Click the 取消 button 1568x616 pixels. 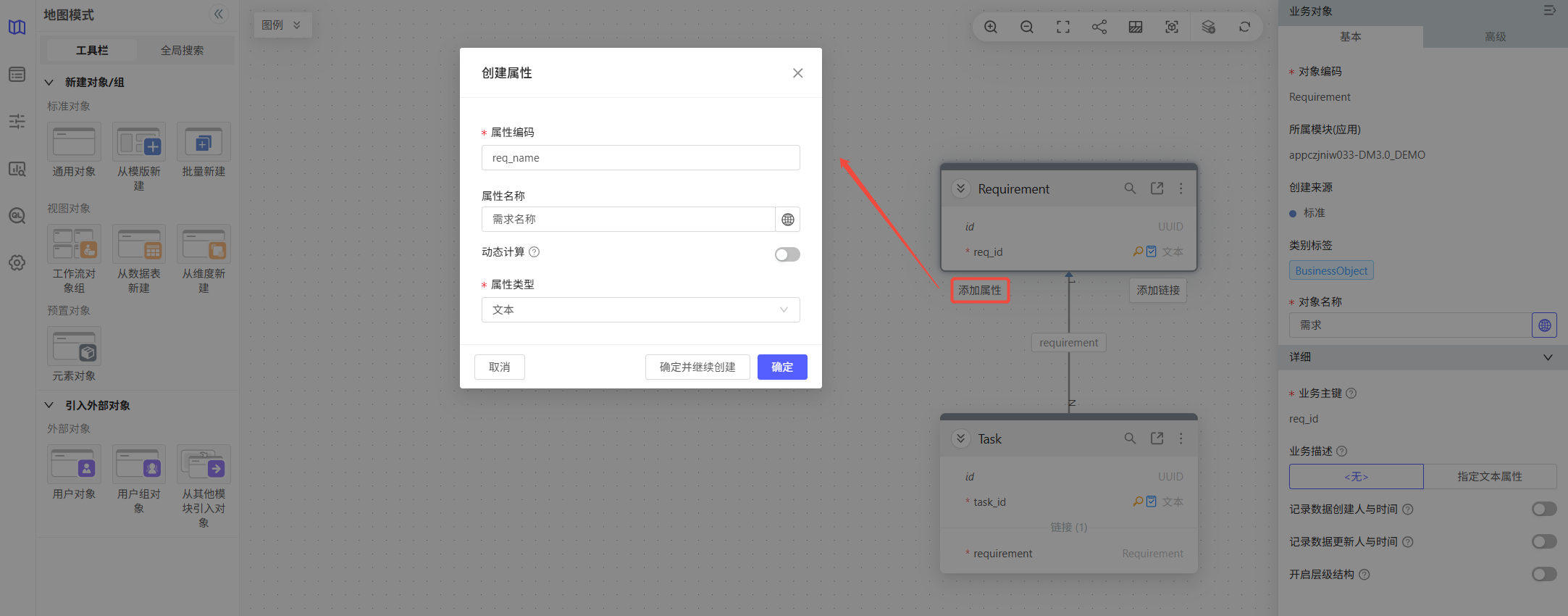500,367
